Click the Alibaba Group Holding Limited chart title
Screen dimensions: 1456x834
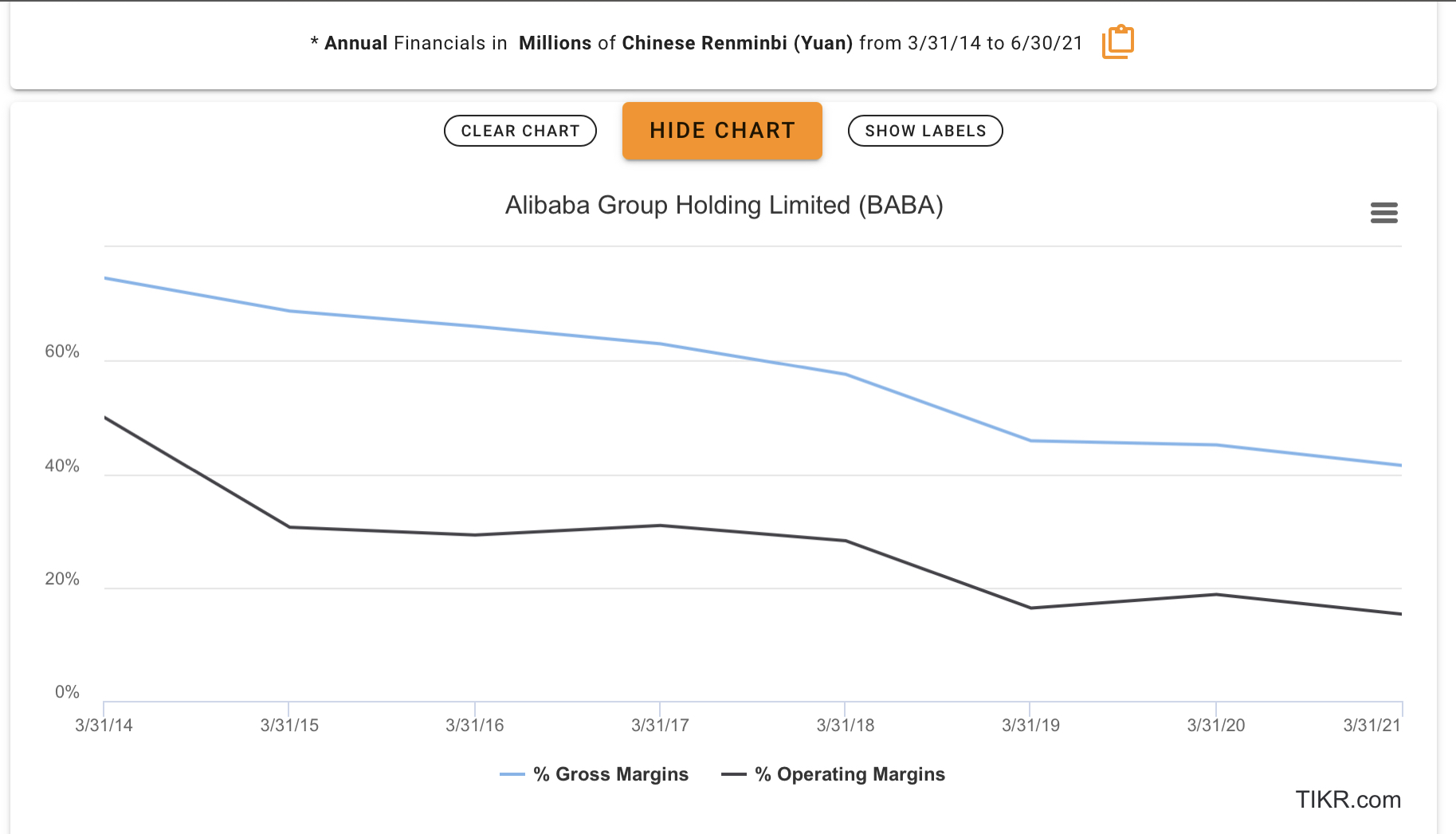tap(724, 206)
